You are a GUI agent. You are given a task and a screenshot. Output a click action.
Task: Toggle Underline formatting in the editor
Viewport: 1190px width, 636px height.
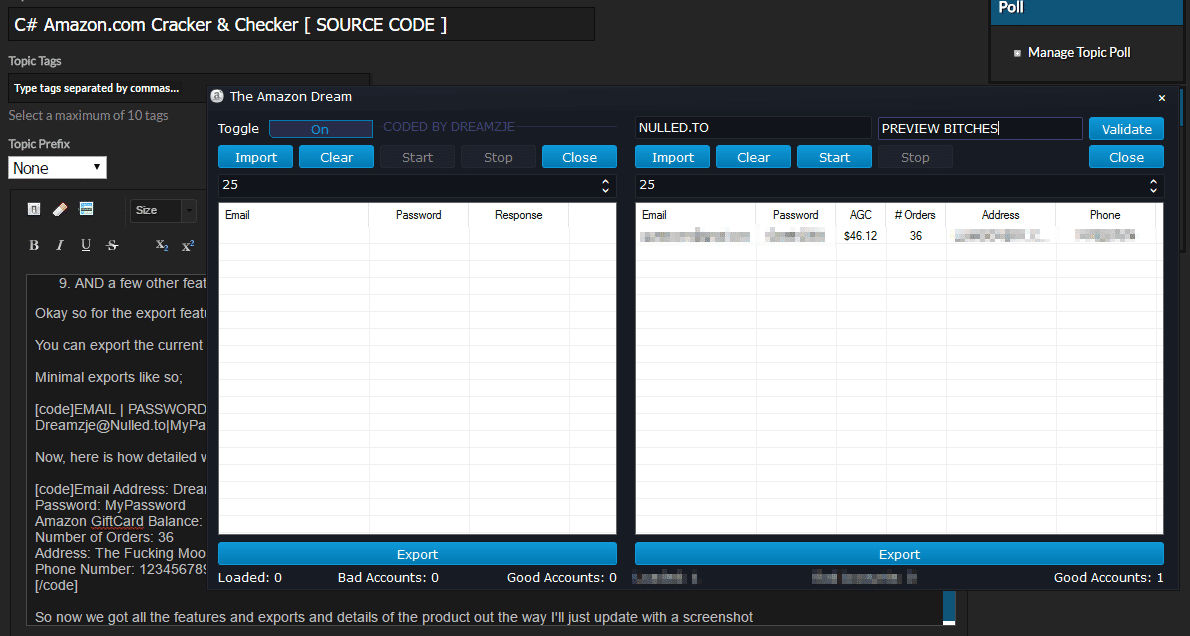(x=86, y=245)
